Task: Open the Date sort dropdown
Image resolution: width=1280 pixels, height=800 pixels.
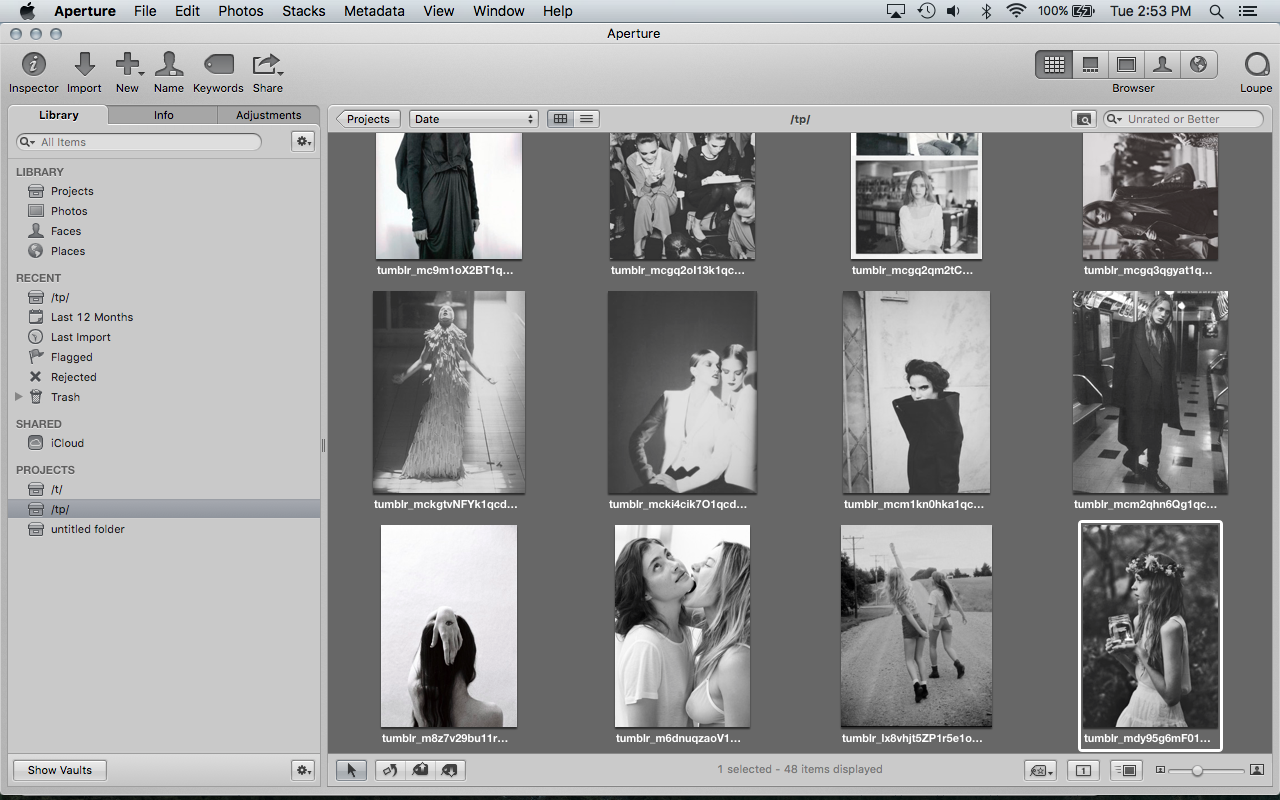Action: pos(473,119)
